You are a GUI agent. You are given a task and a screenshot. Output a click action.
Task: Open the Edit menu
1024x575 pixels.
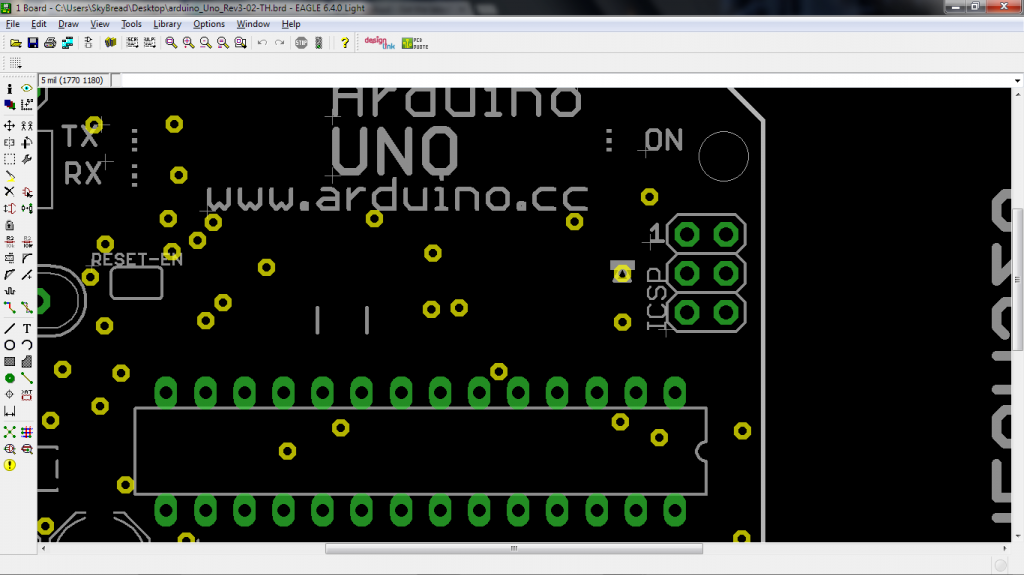[39, 24]
